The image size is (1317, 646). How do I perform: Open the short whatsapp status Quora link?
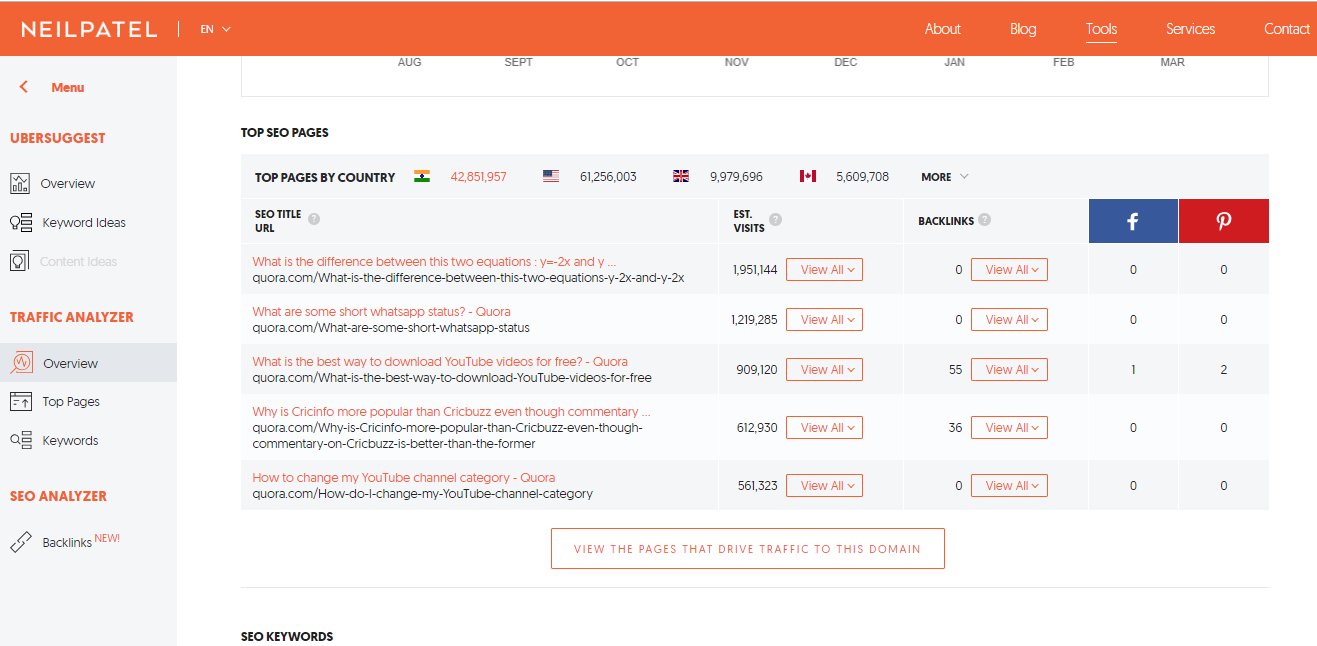pos(381,312)
